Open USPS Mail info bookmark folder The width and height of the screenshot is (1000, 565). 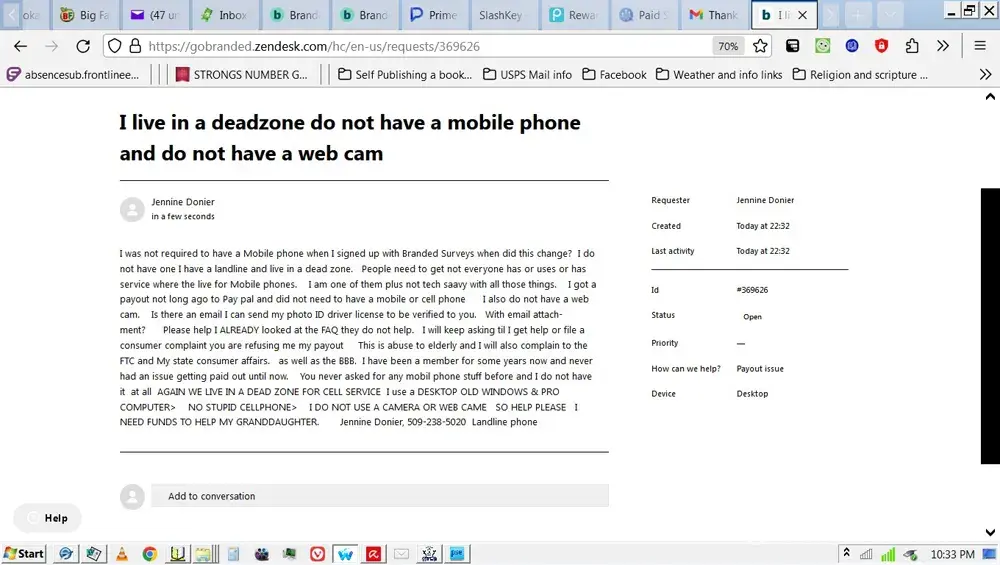527,74
